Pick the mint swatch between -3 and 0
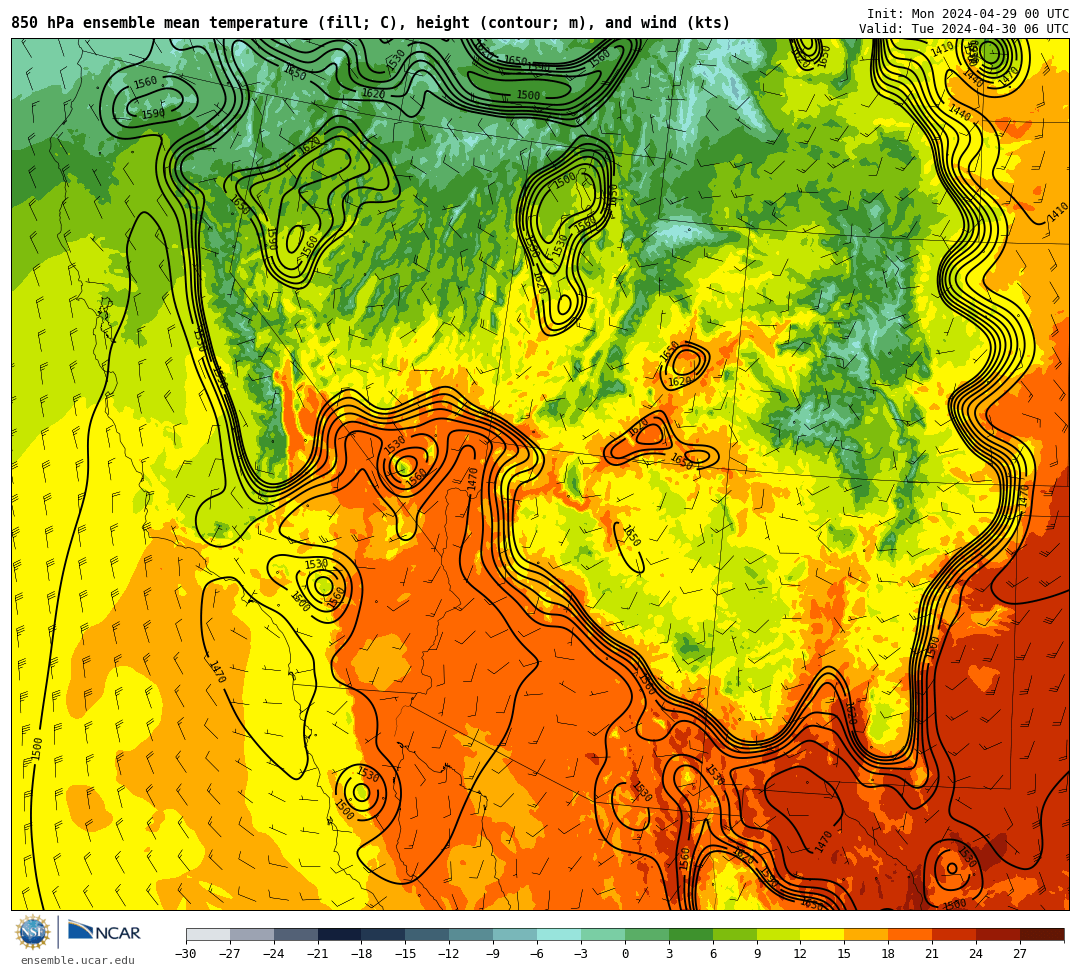 pos(603,934)
